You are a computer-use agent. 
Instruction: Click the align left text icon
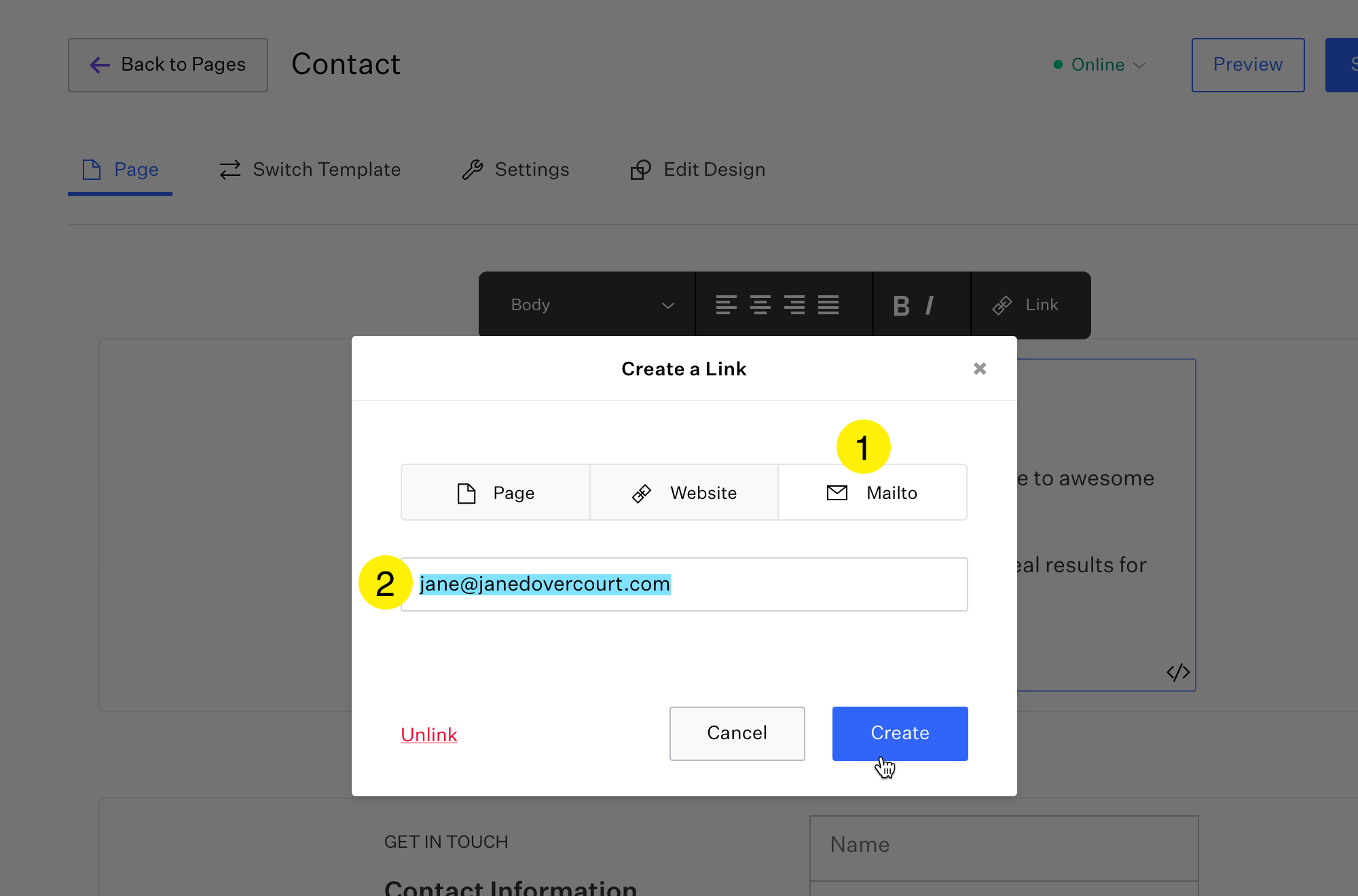point(726,305)
